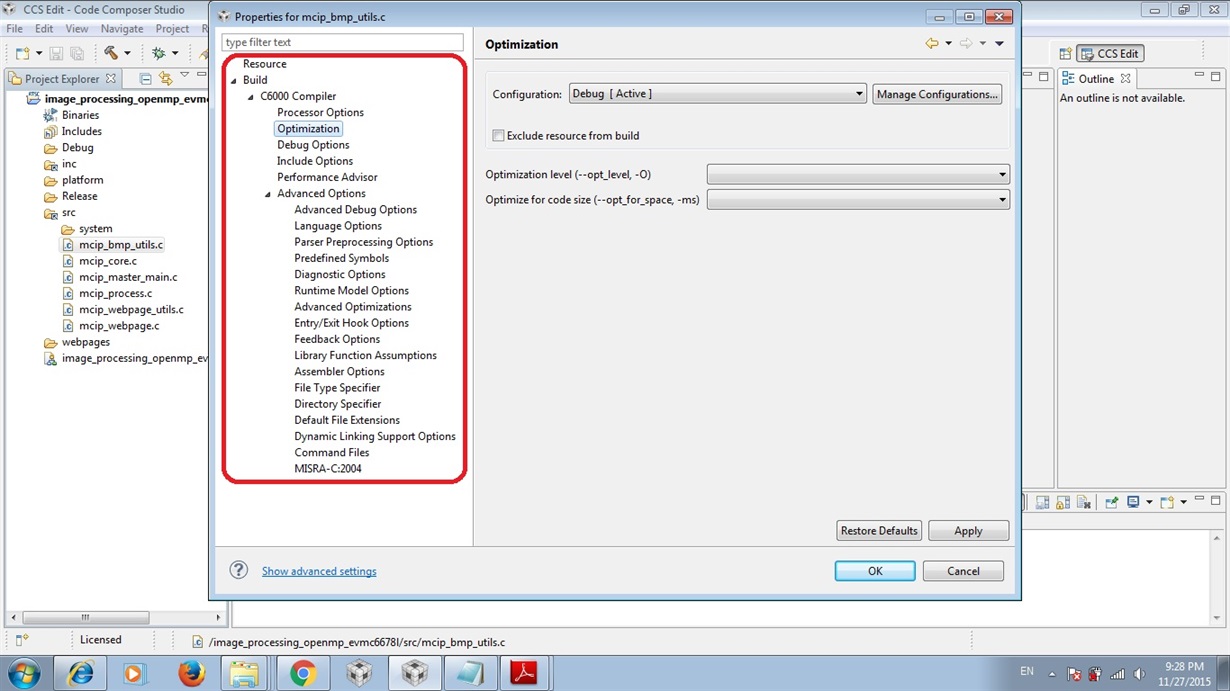Open the File menu
The image size is (1230, 691).
[x=15, y=29]
